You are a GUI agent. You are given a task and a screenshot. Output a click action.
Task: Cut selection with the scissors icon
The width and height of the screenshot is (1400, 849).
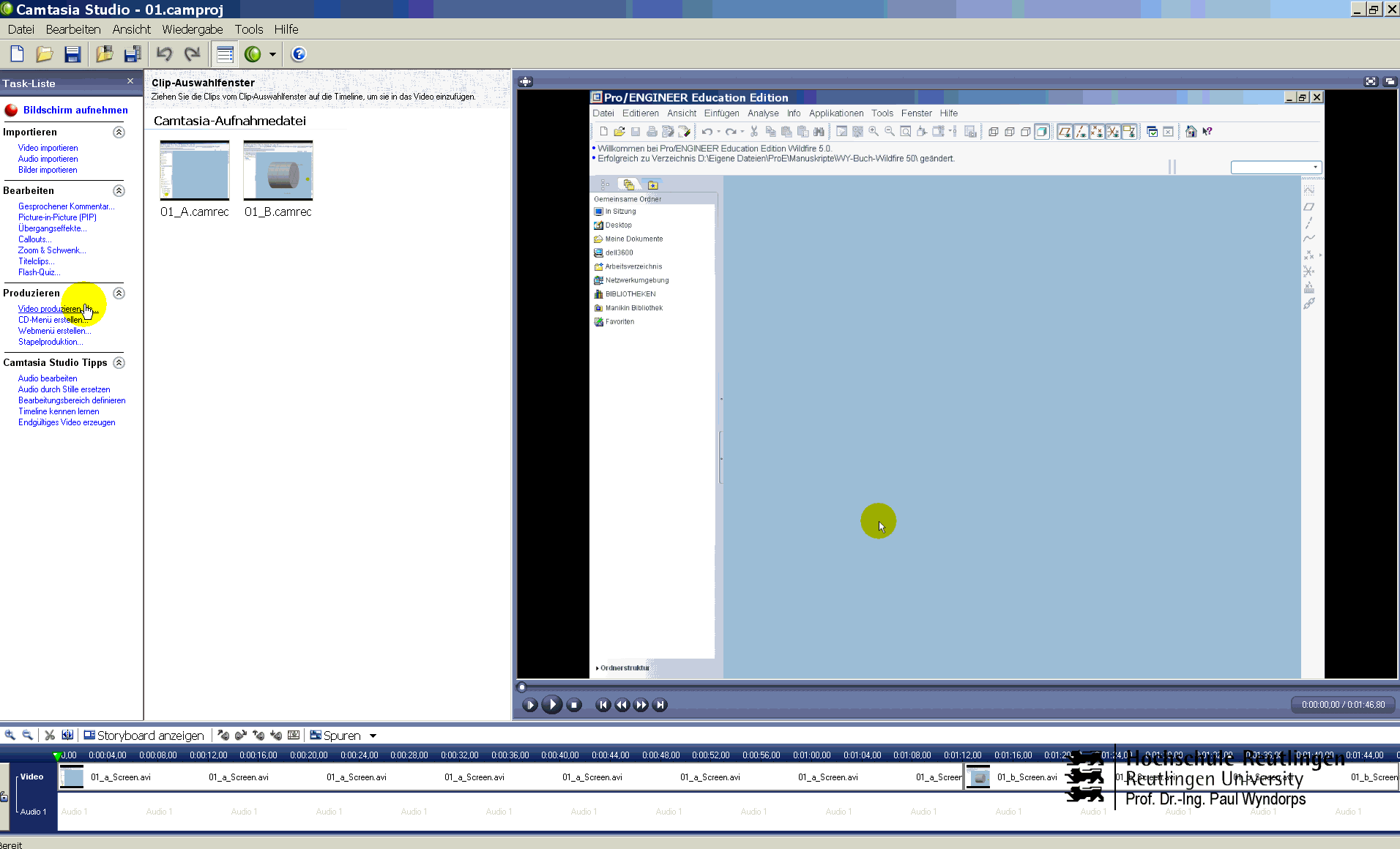coord(50,735)
